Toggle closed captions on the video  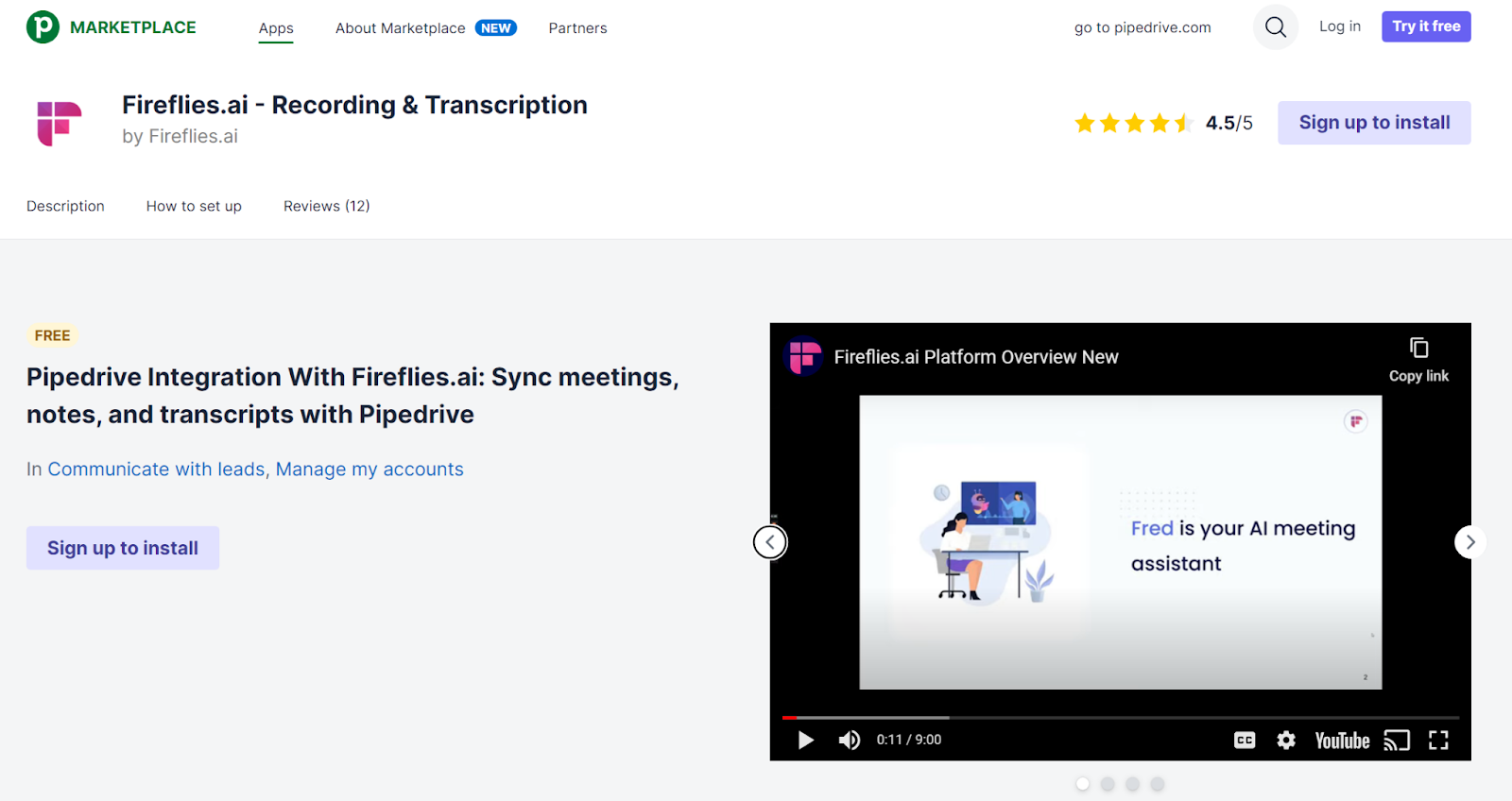1245,740
